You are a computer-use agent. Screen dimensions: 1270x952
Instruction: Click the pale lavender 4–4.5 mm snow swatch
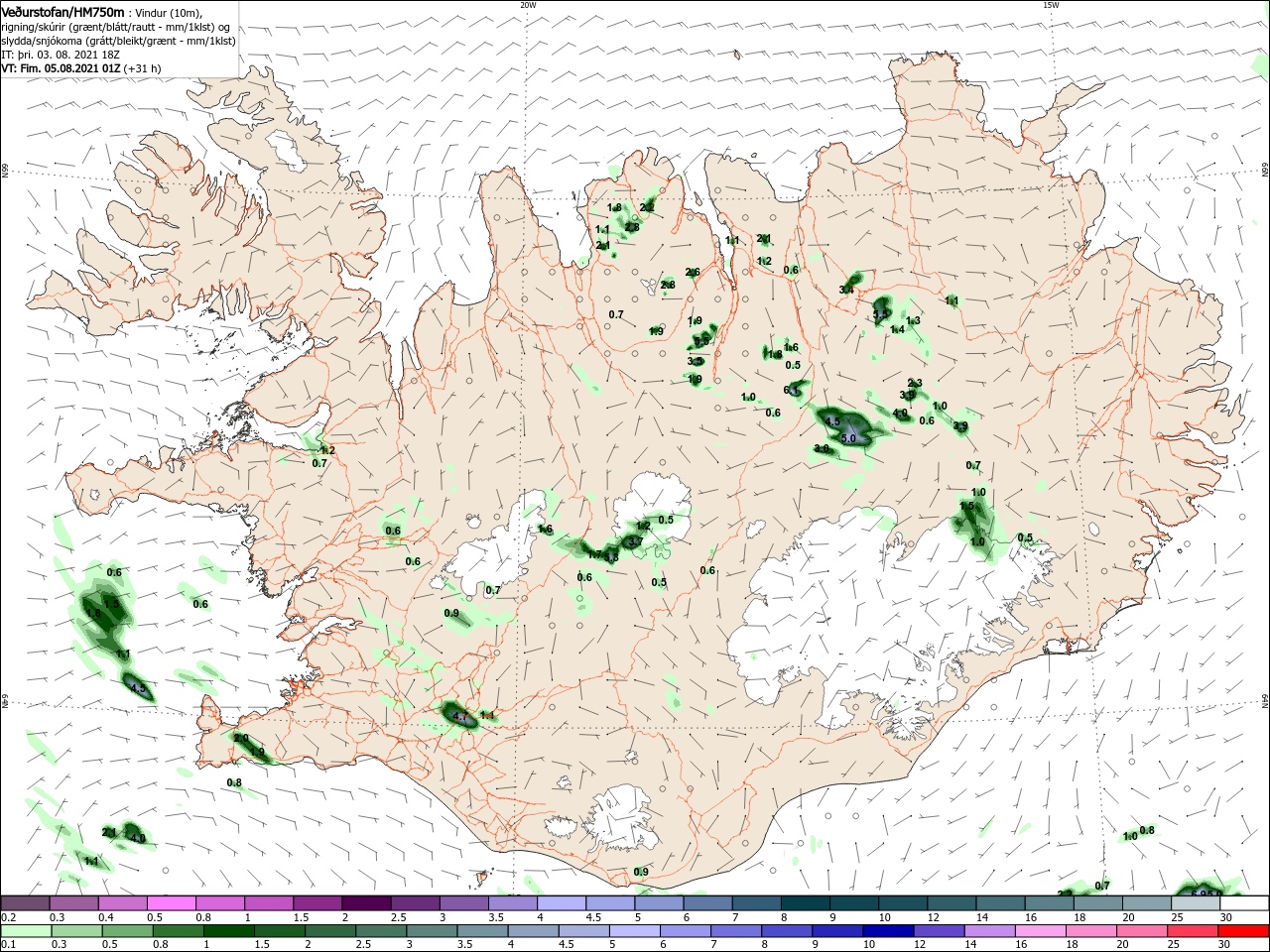[x=562, y=902]
